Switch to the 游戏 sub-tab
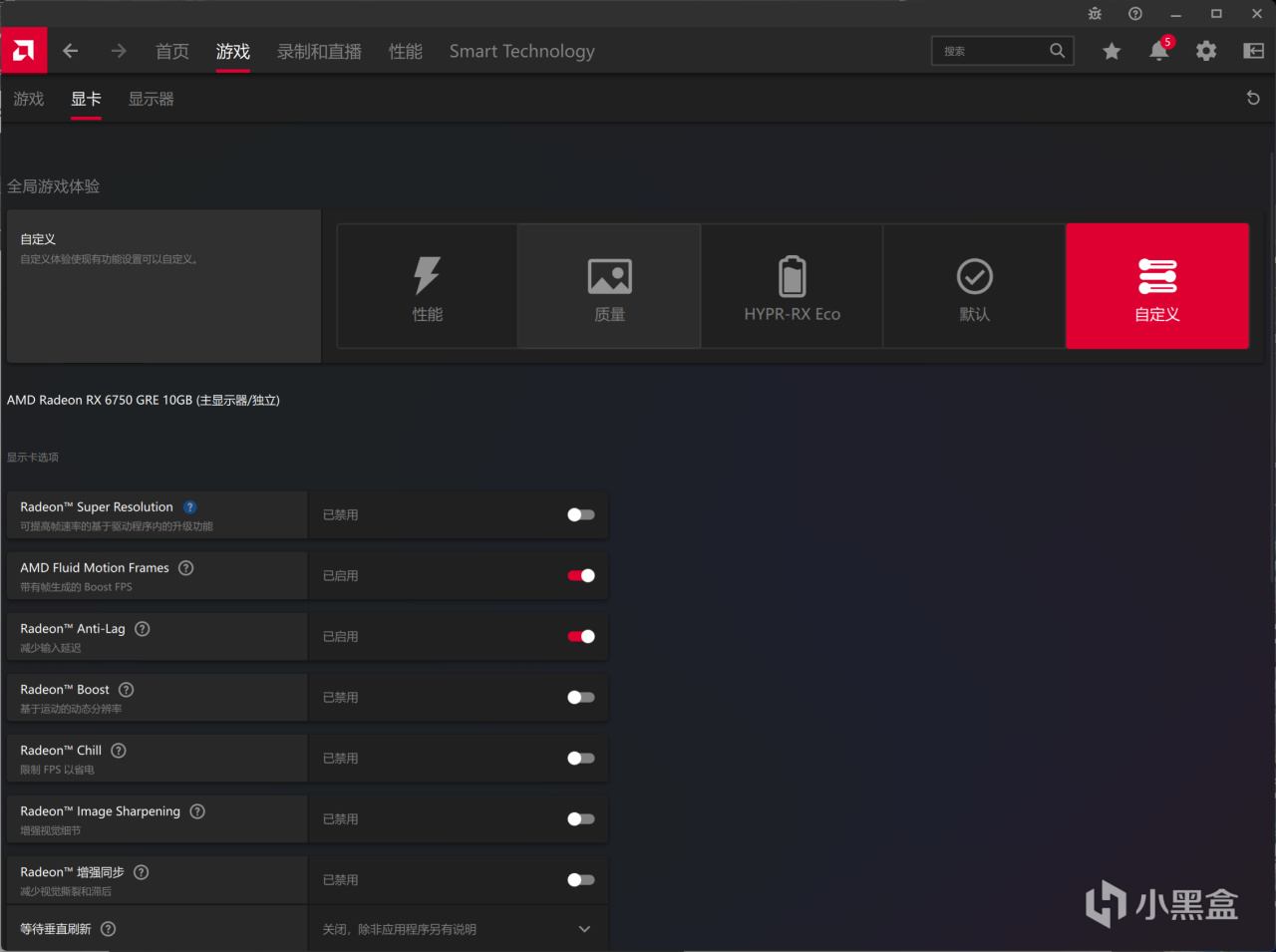Viewport: 1276px width, 952px height. (x=29, y=99)
